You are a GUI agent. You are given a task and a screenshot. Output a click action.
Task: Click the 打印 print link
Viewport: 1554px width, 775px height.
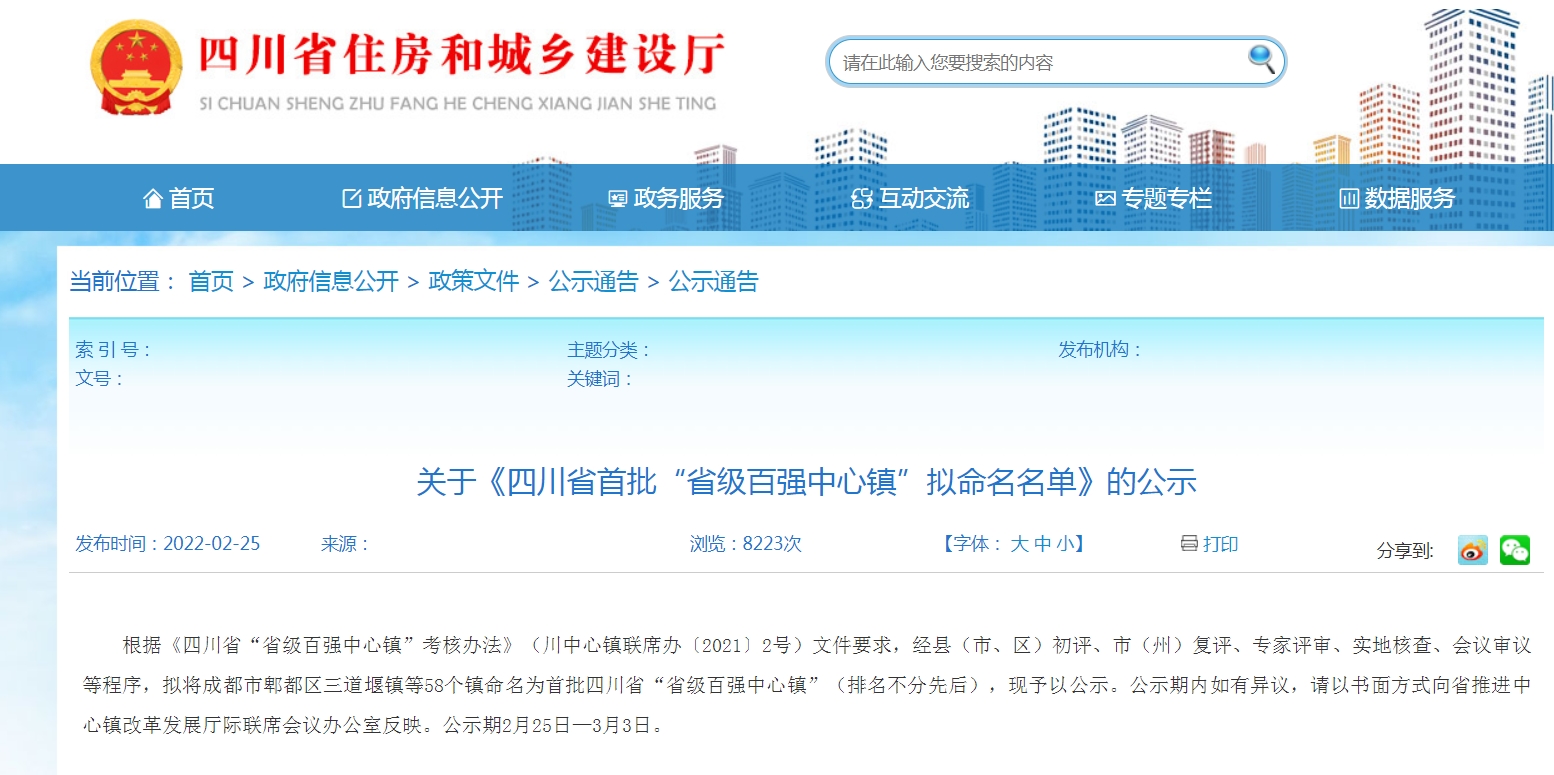[x=1220, y=544]
